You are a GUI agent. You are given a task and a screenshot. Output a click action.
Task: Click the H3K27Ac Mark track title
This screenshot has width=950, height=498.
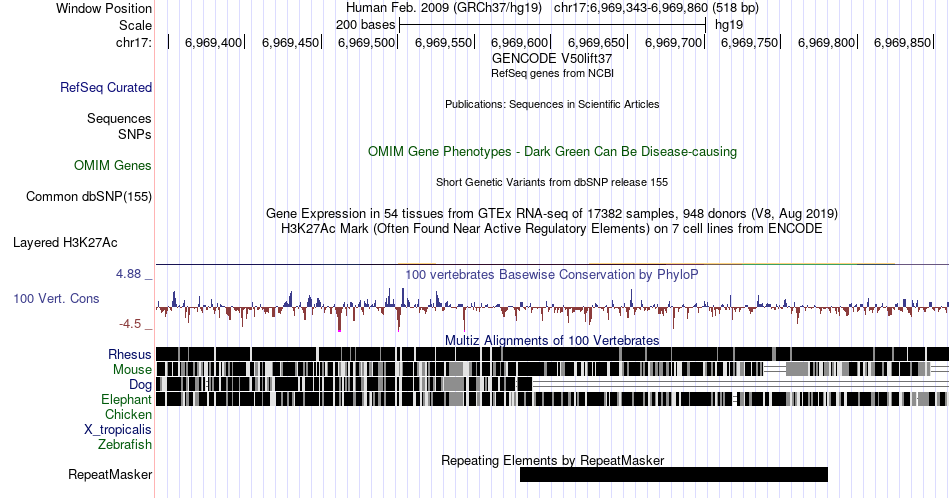(552, 228)
